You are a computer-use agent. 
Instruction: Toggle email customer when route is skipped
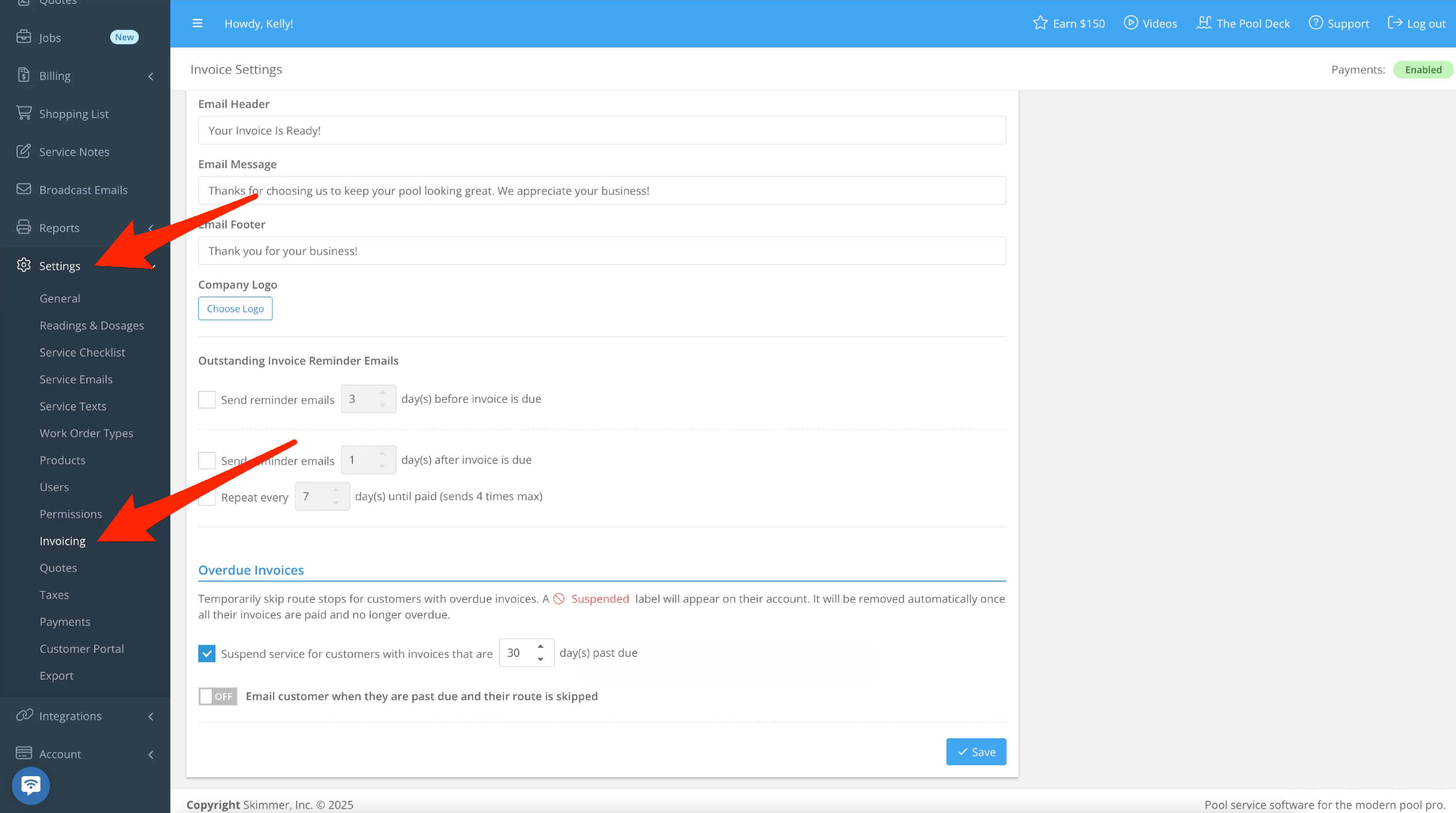click(217, 696)
